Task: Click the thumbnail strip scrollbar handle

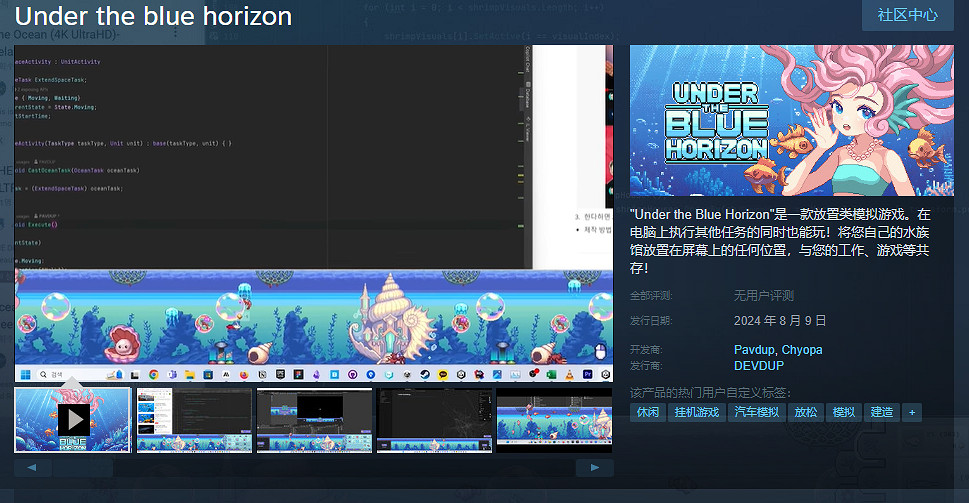Action: (83, 468)
